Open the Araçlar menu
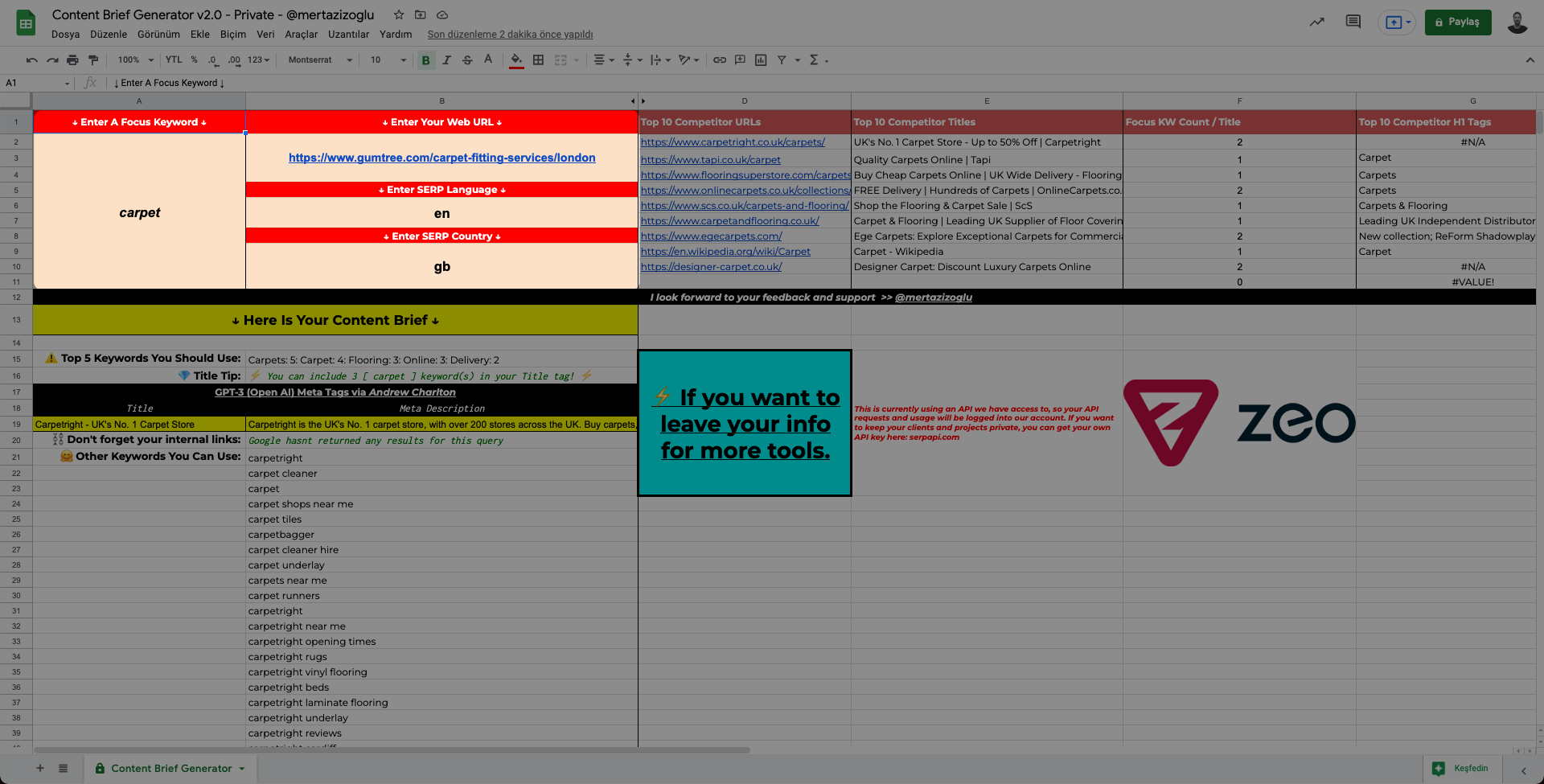 302,35
